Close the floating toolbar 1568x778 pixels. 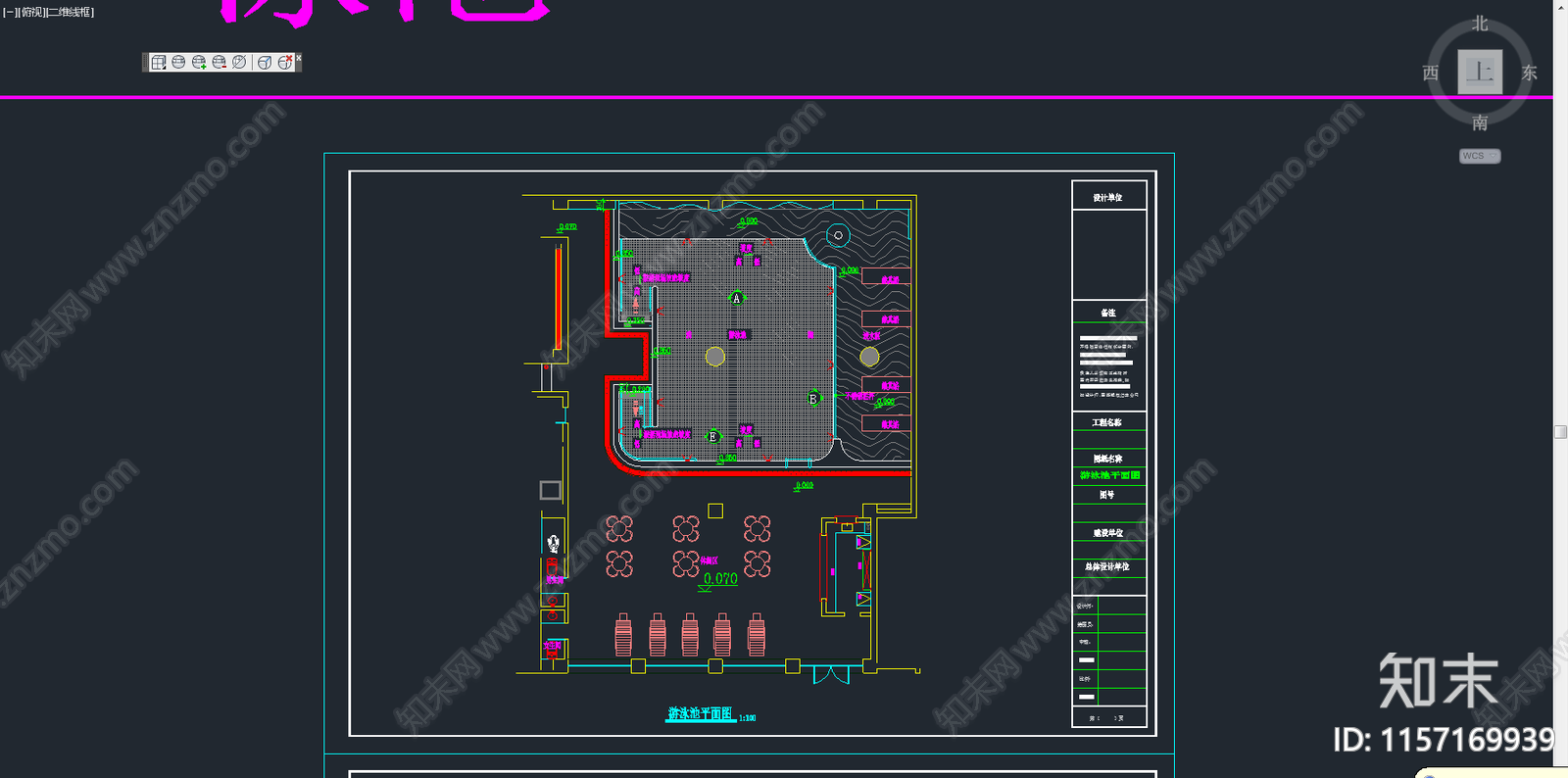(x=299, y=58)
